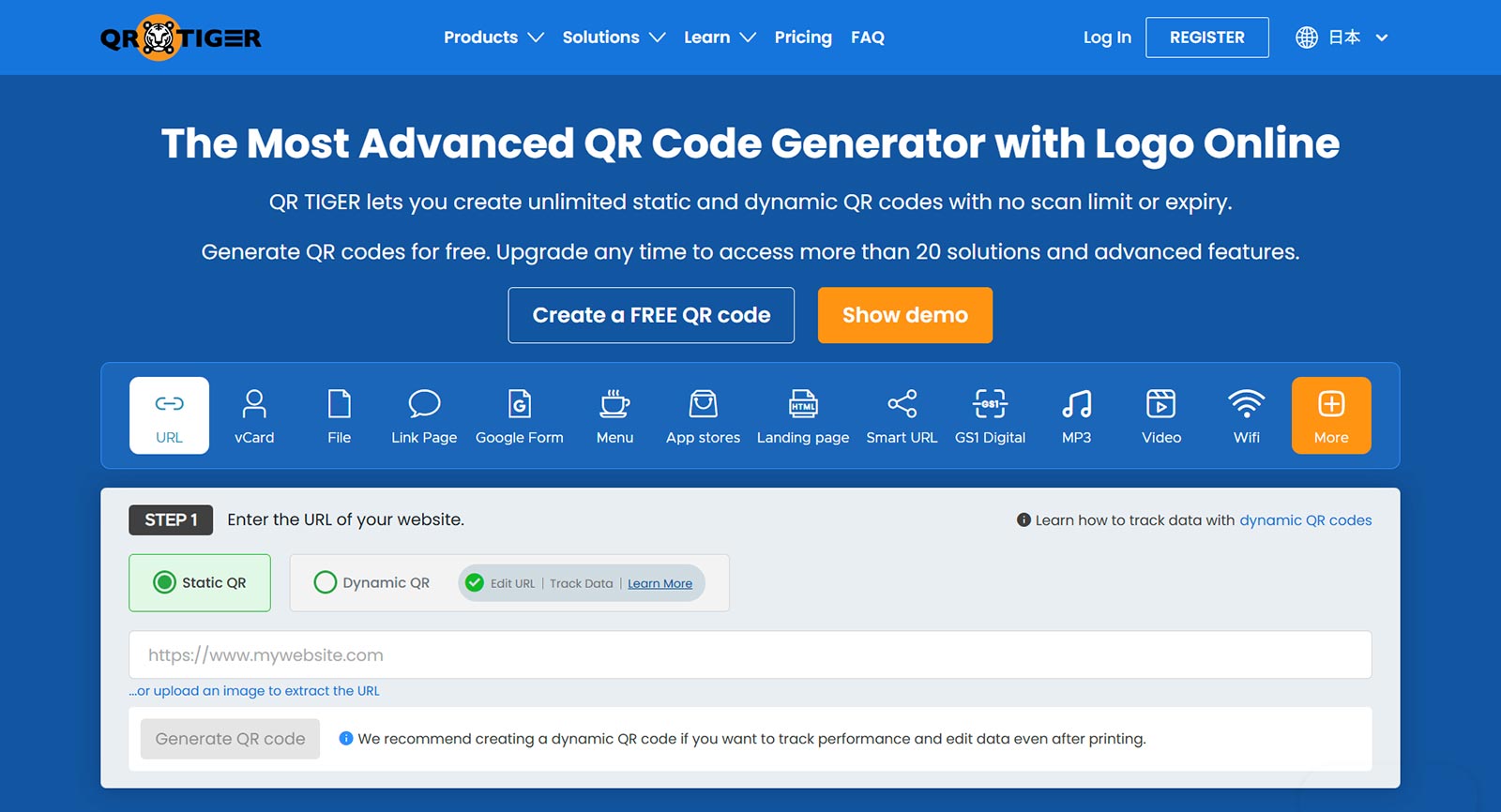Click the Generate QR code button
Screen dimensions: 1501x812
click(230, 739)
